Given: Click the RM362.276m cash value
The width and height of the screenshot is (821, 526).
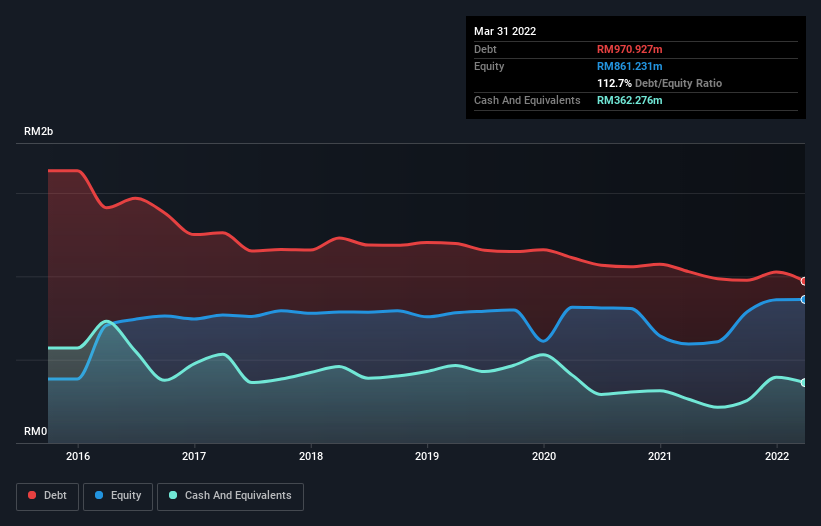Looking at the screenshot, I should pos(630,100).
